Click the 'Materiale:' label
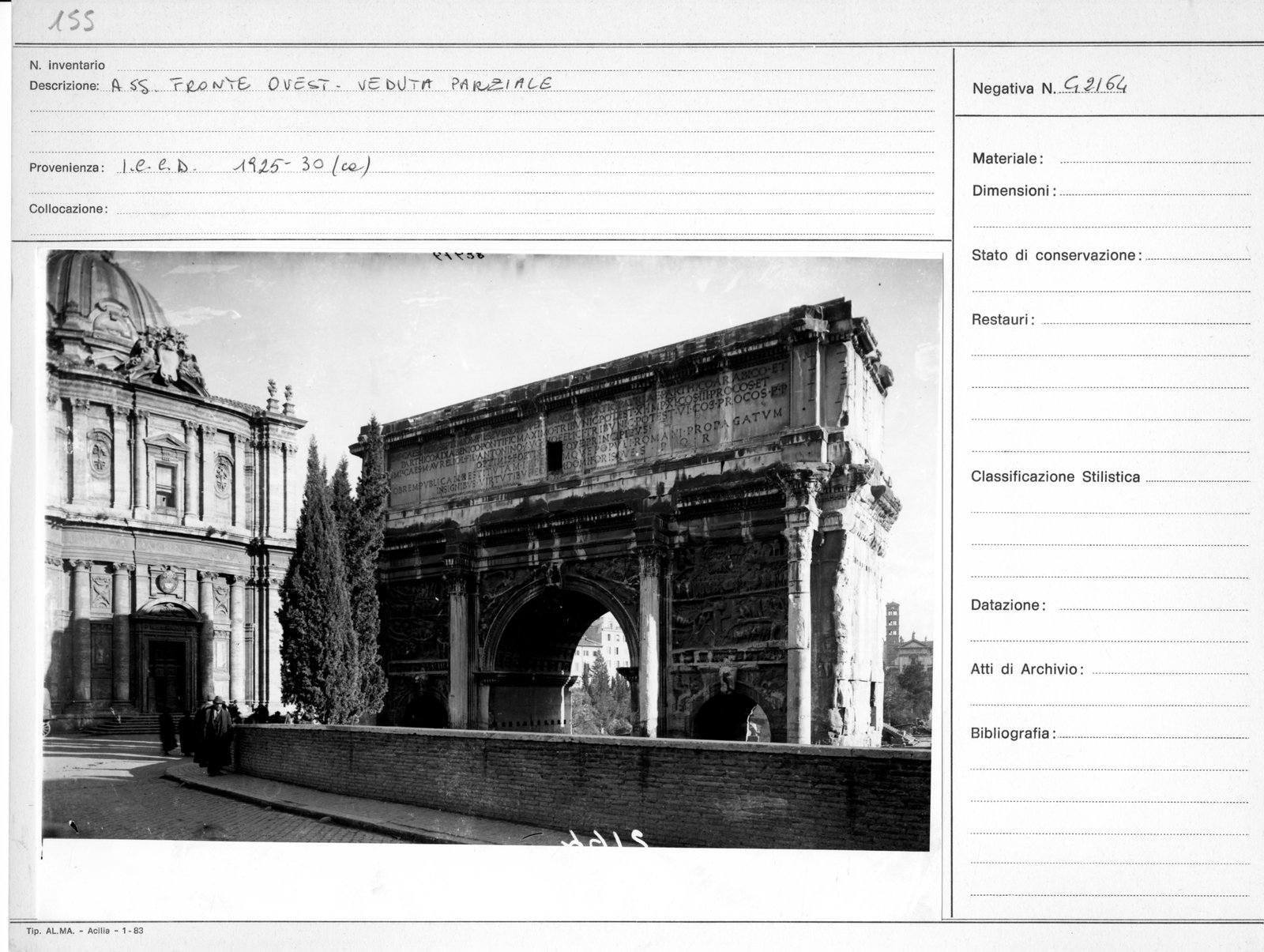Screen dimensions: 1264x952 point(1008,159)
